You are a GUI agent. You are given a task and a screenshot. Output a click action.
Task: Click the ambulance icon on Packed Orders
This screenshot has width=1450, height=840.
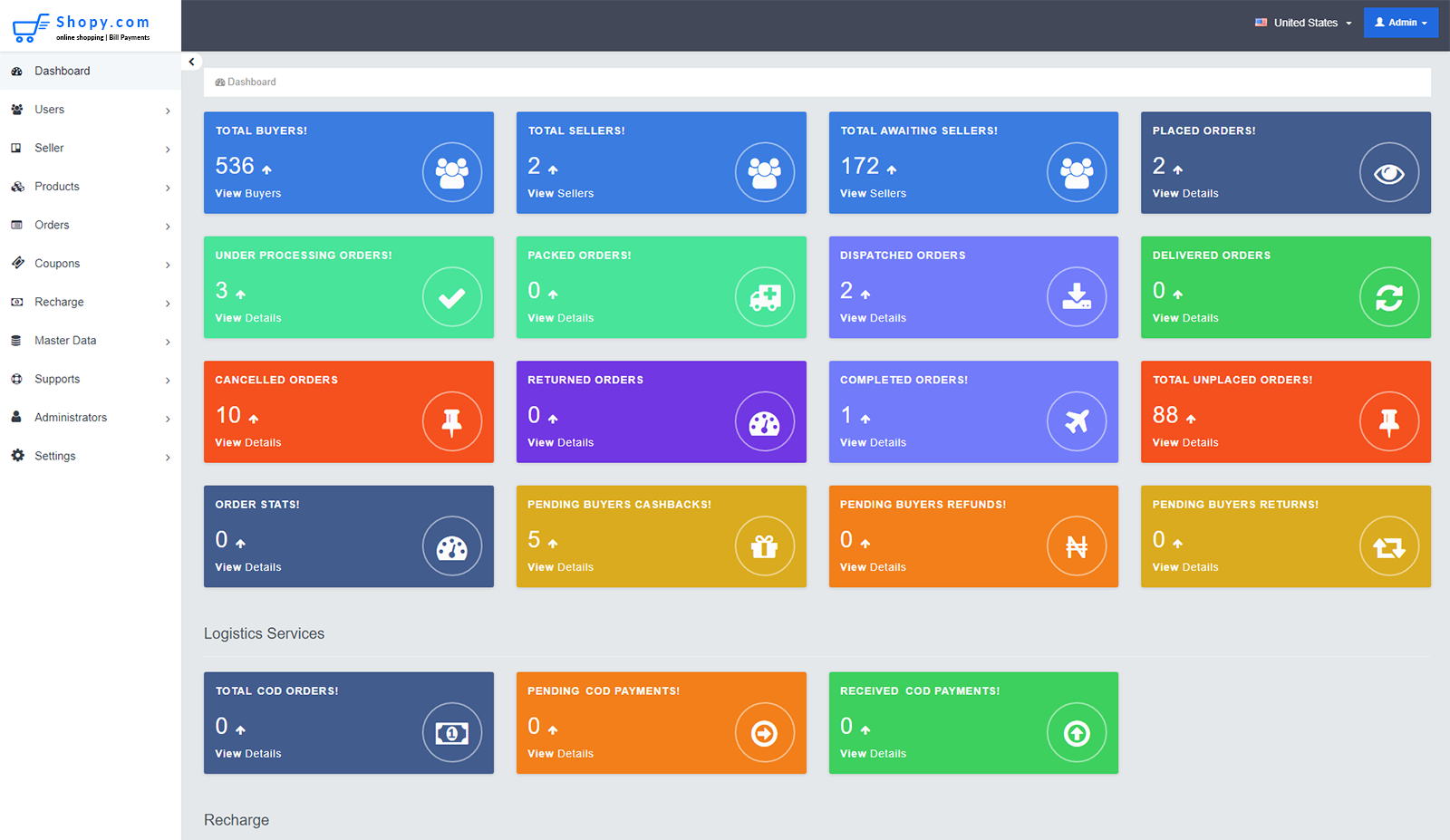pyautogui.click(x=765, y=297)
